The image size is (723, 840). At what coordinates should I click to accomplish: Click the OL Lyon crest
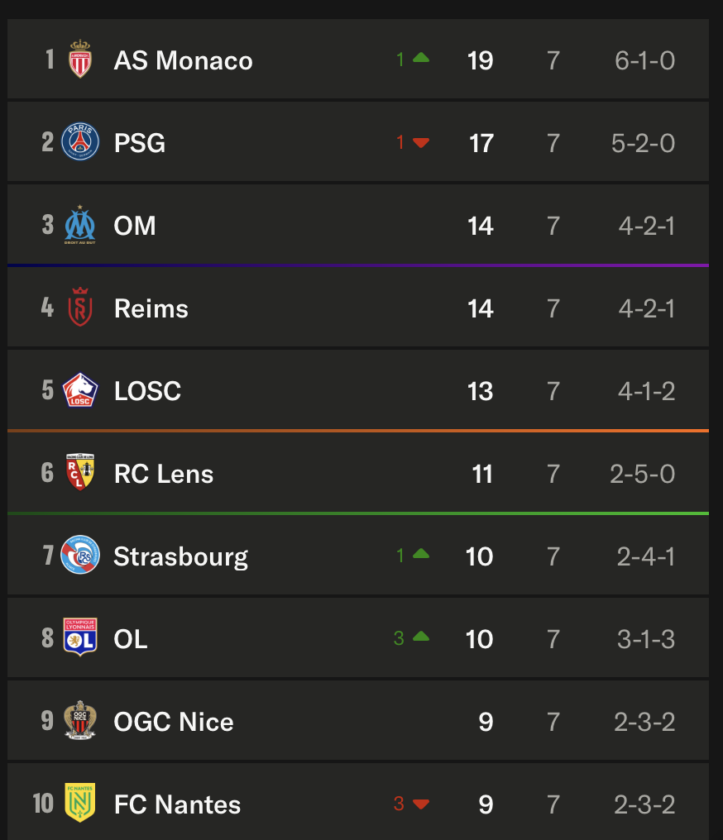80,637
